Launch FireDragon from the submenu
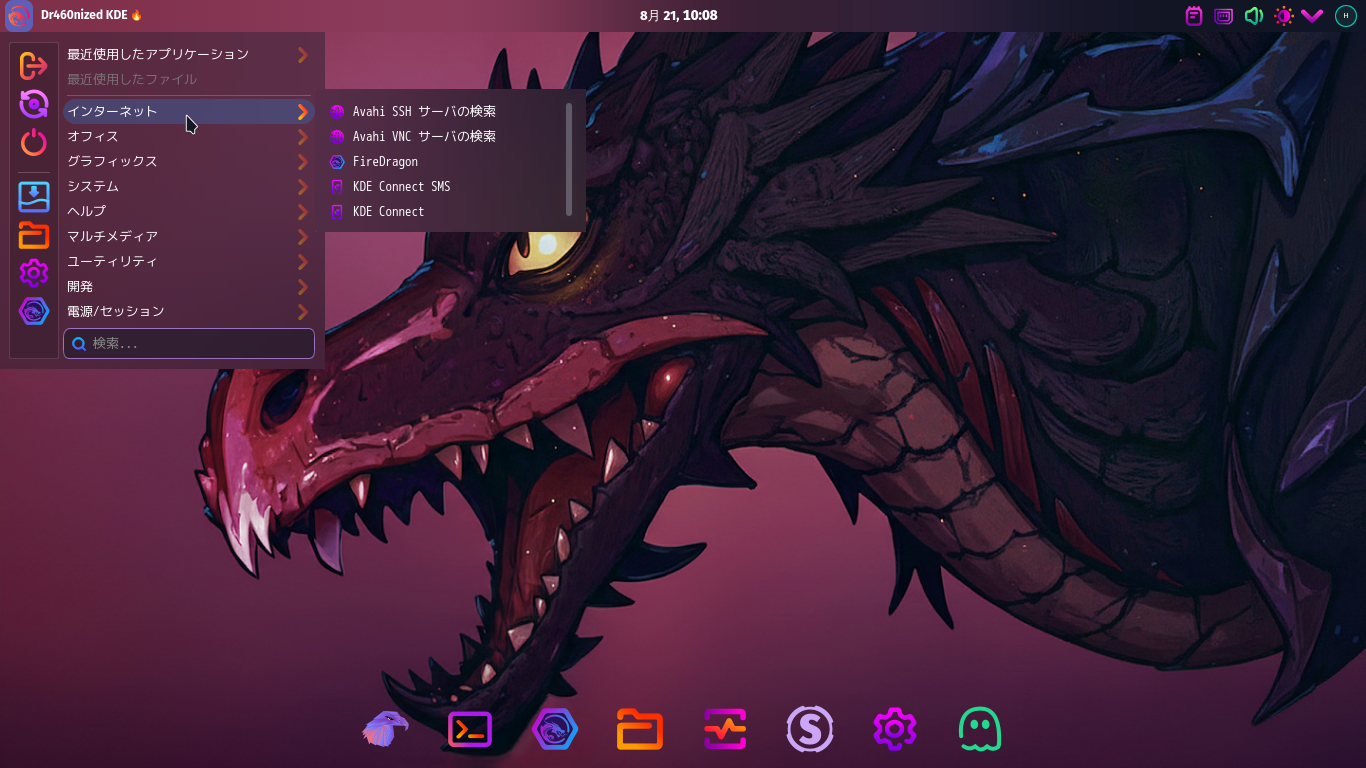 point(445,161)
